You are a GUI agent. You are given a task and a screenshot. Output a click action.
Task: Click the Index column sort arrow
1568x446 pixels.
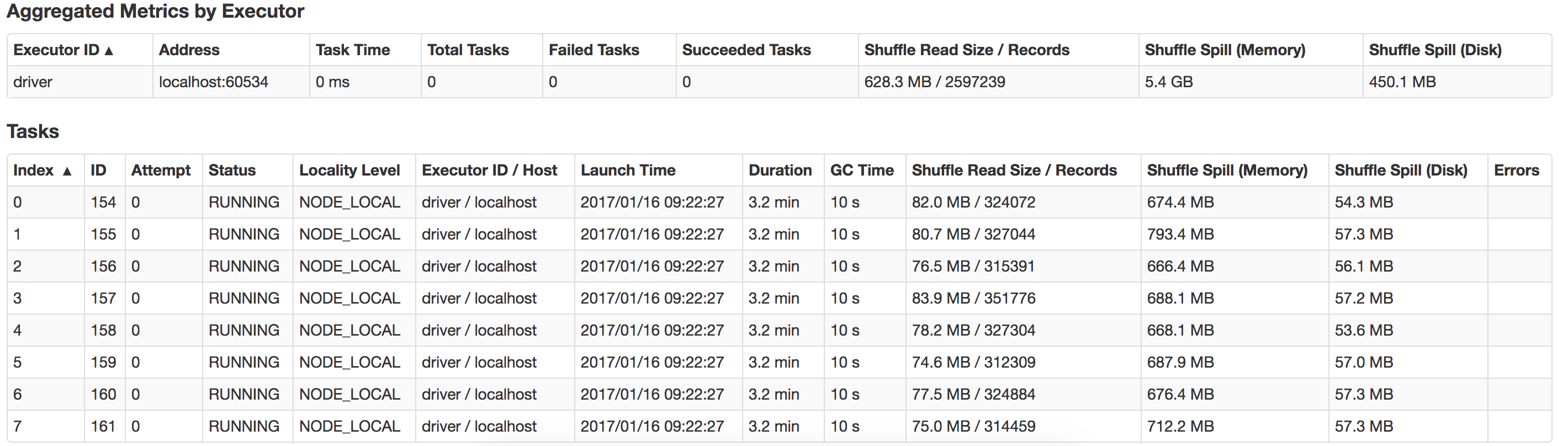67,172
